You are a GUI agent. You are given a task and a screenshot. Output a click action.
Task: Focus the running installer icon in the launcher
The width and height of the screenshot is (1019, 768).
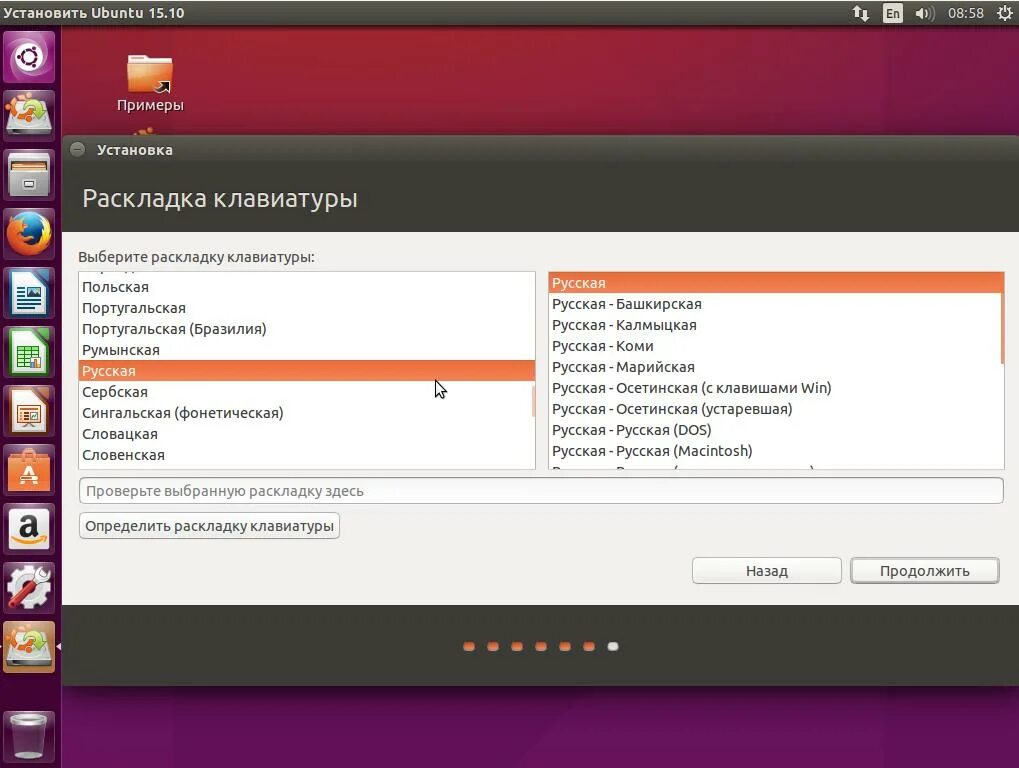[29, 646]
